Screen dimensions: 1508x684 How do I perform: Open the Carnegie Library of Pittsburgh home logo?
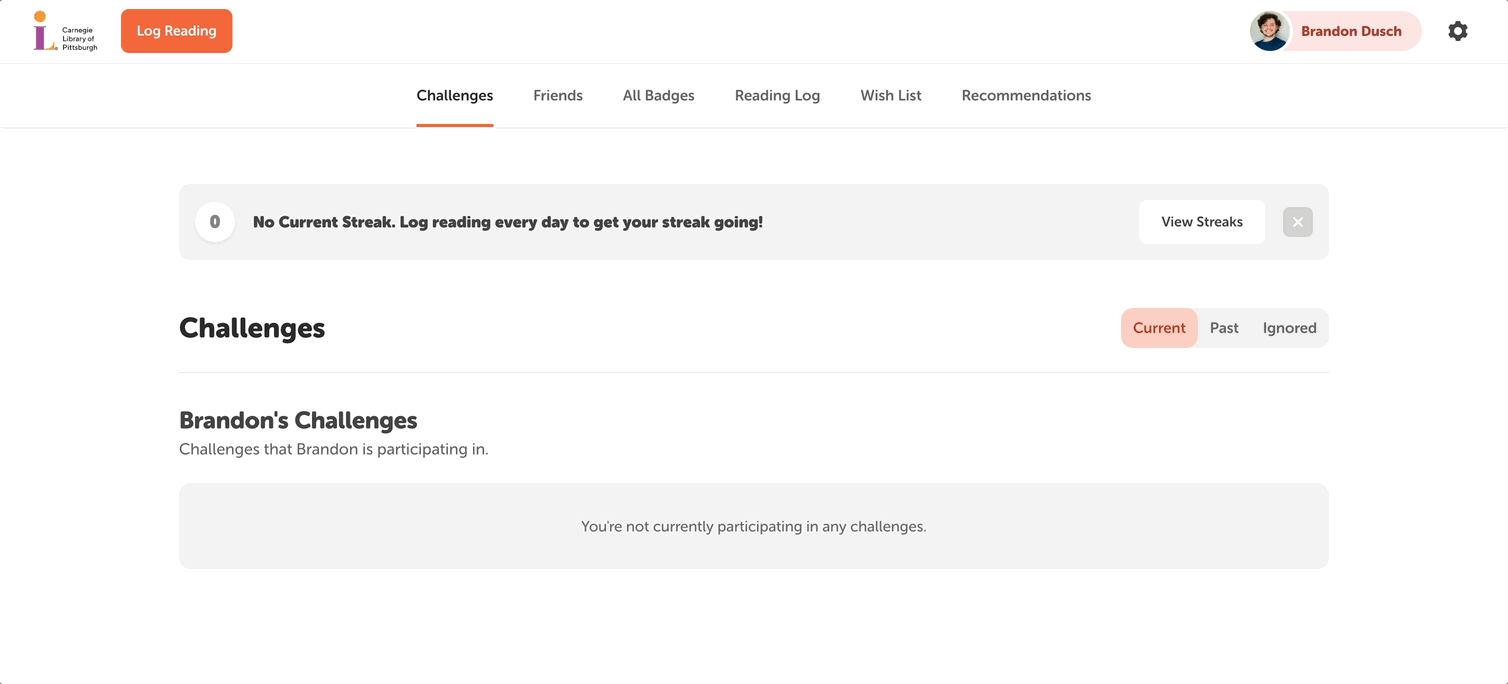[65, 31]
